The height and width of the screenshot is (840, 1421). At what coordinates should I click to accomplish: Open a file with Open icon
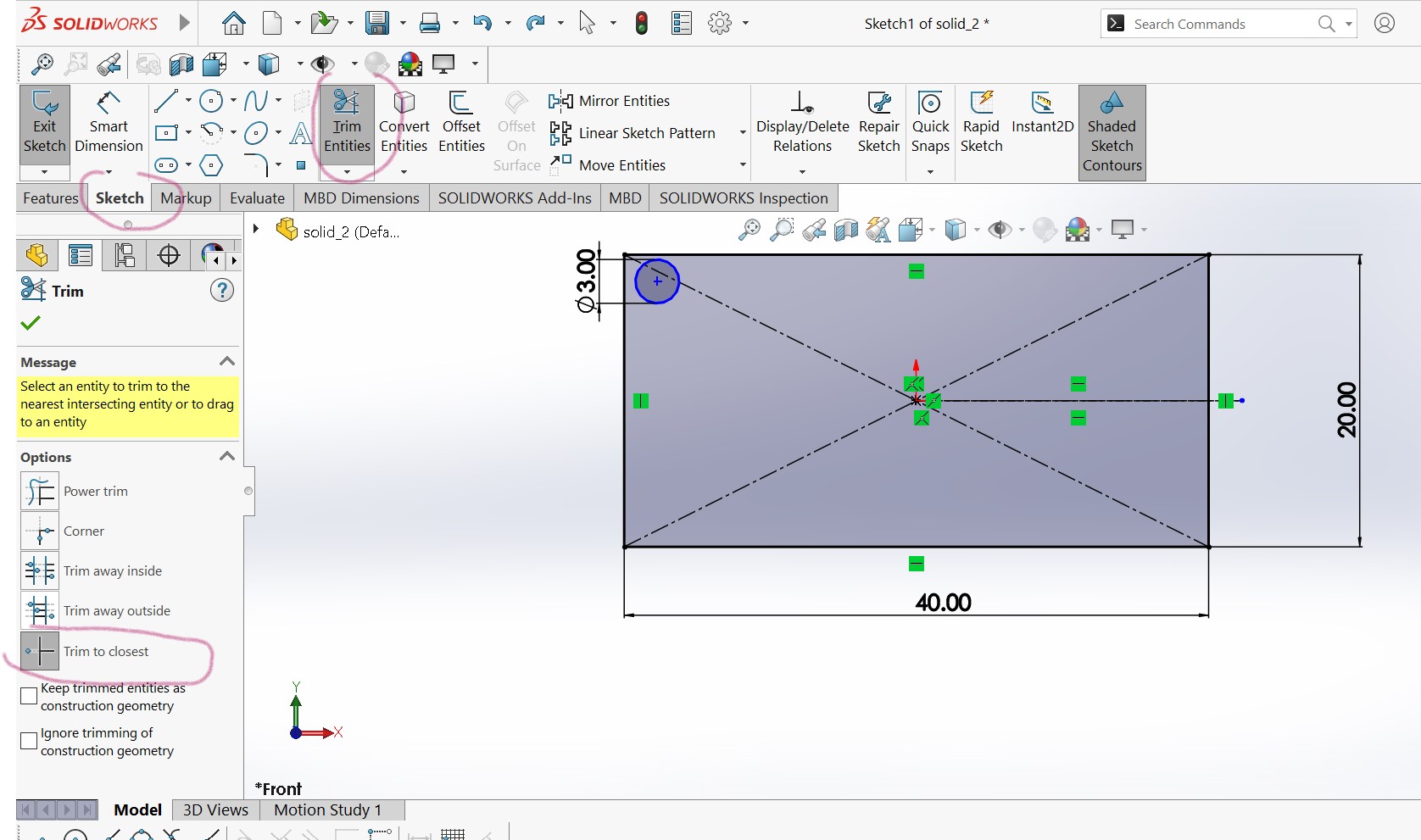(x=324, y=24)
